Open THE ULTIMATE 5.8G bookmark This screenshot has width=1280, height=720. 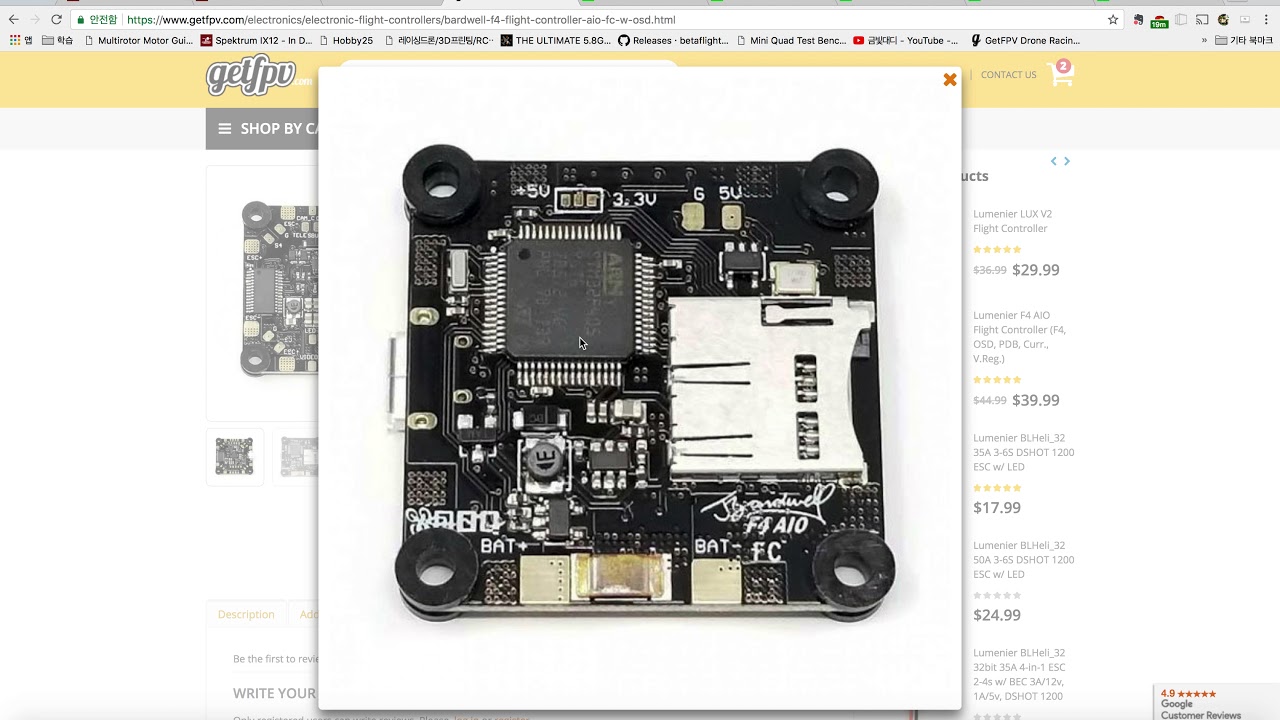point(557,41)
